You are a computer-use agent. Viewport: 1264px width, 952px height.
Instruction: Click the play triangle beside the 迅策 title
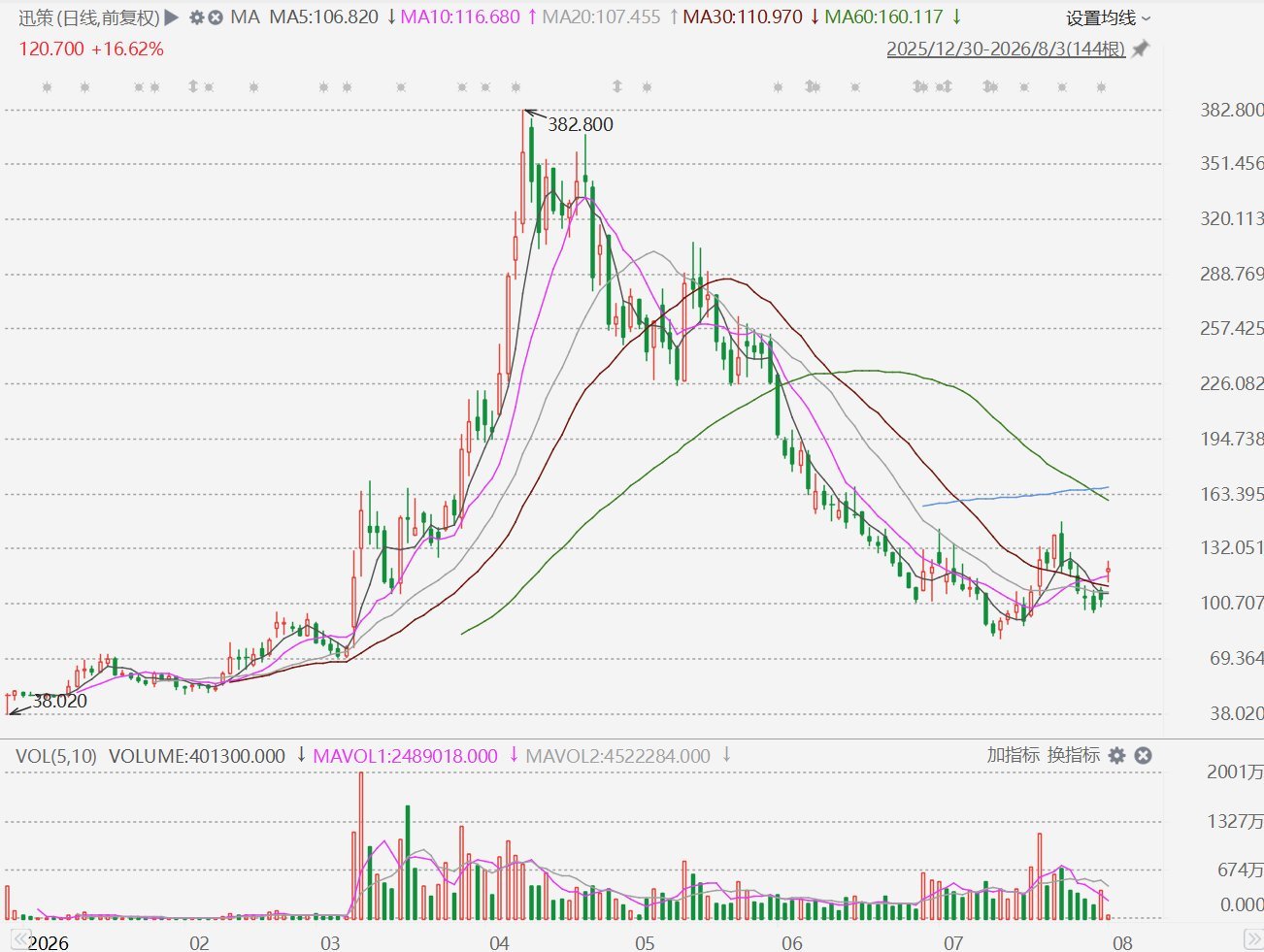pyautogui.click(x=172, y=17)
